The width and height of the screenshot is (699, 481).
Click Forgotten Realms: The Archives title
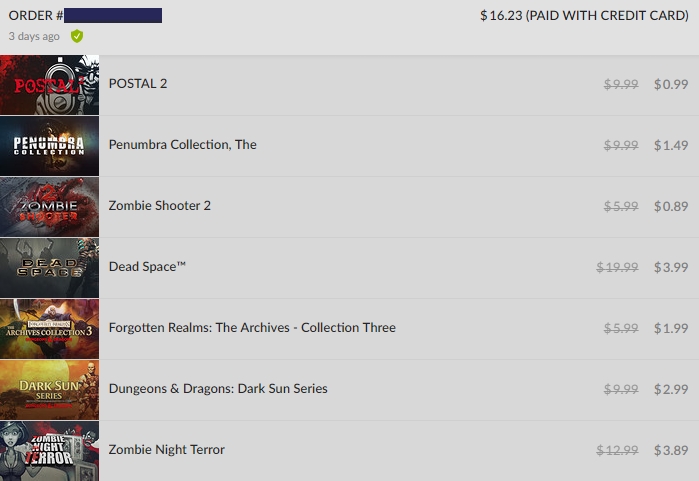coord(252,328)
